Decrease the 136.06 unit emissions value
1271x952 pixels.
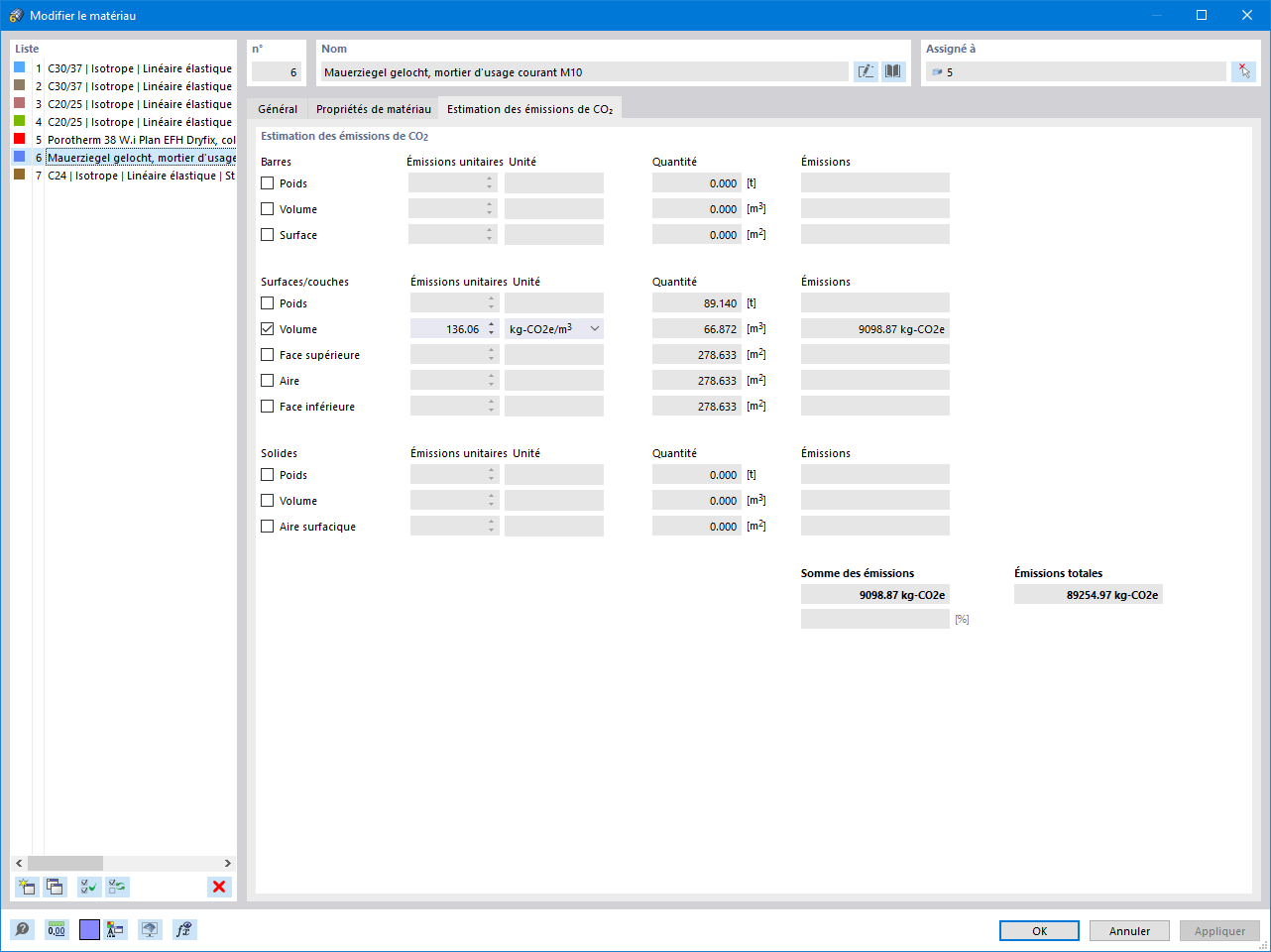coord(492,333)
